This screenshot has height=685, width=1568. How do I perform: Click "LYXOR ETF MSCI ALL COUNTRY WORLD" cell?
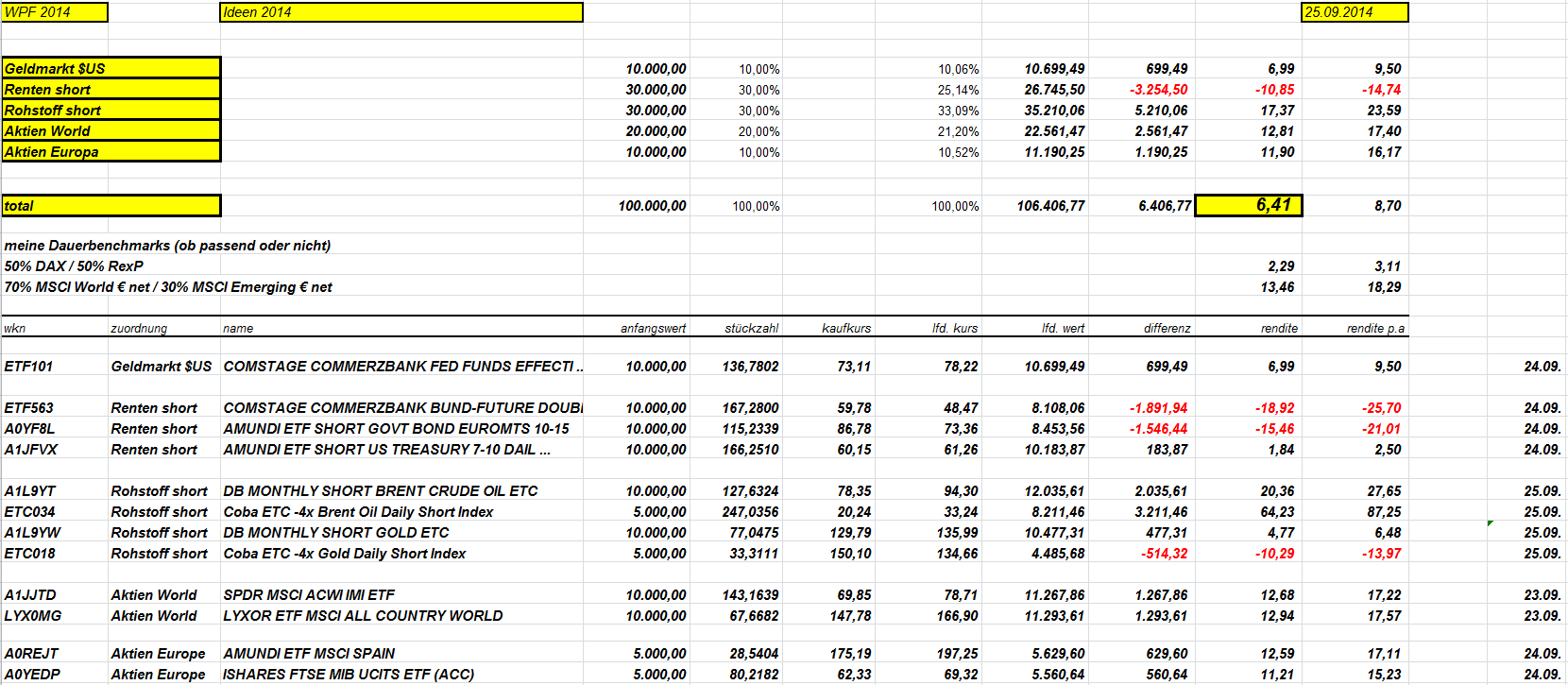tap(363, 616)
